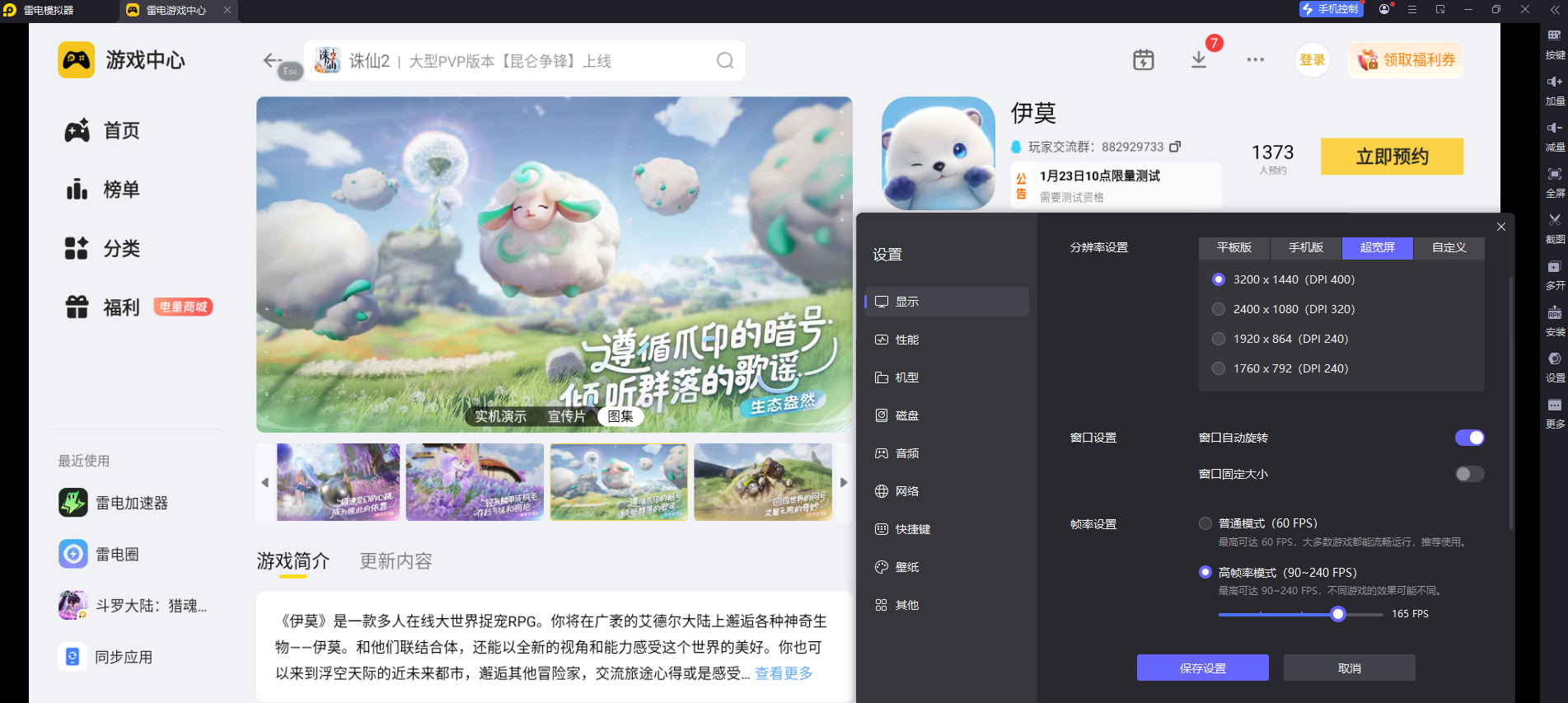
Task: Open 壁纸 settings section
Action: coord(947,567)
